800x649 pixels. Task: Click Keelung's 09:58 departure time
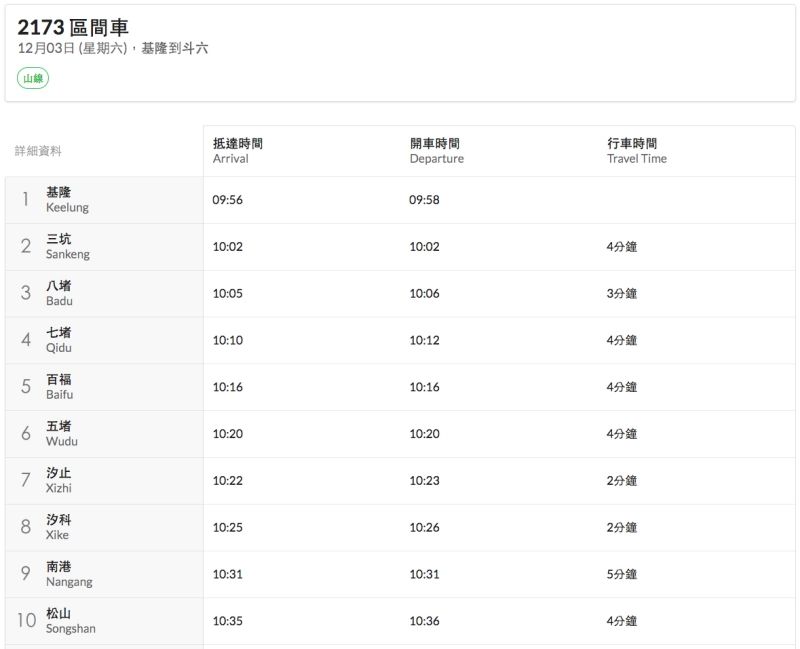[424, 200]
